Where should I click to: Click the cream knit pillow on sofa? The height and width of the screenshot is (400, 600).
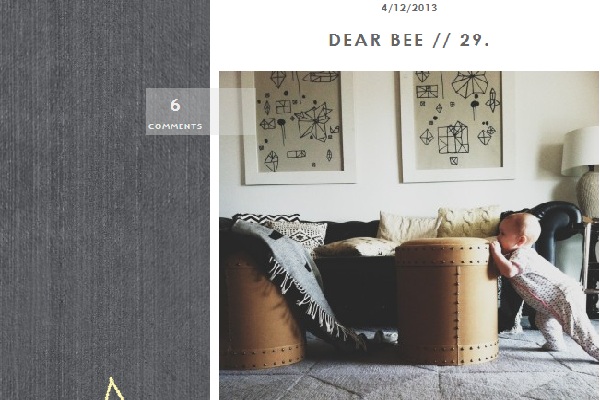[469, 221]
